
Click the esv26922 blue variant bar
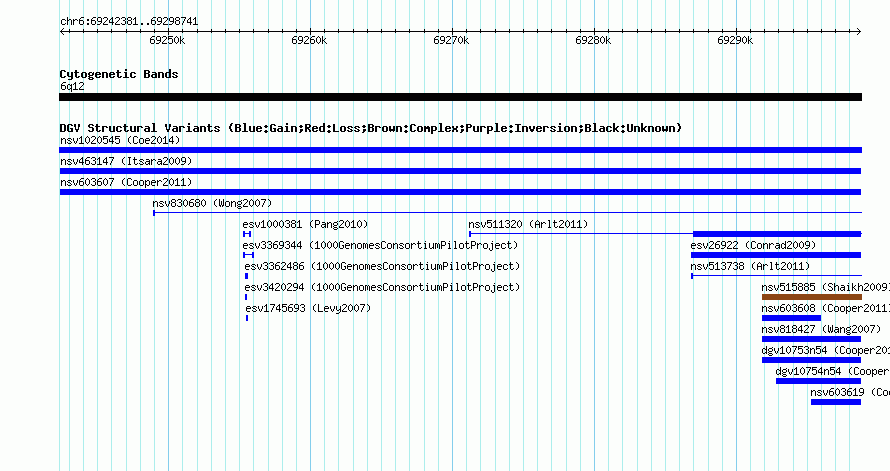(776, 255)
